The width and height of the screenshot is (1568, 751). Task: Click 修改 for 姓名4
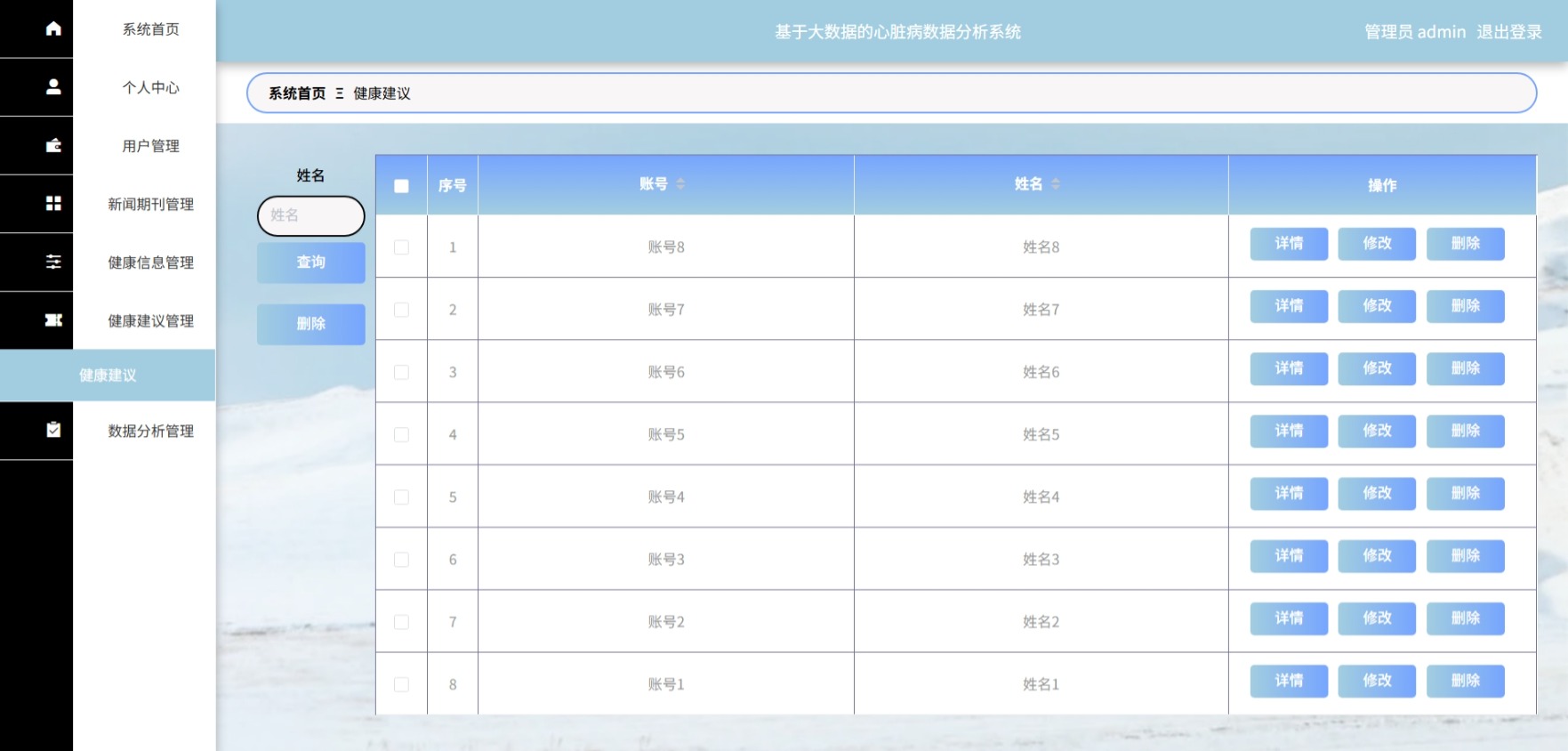click(x=1377, y=493)
